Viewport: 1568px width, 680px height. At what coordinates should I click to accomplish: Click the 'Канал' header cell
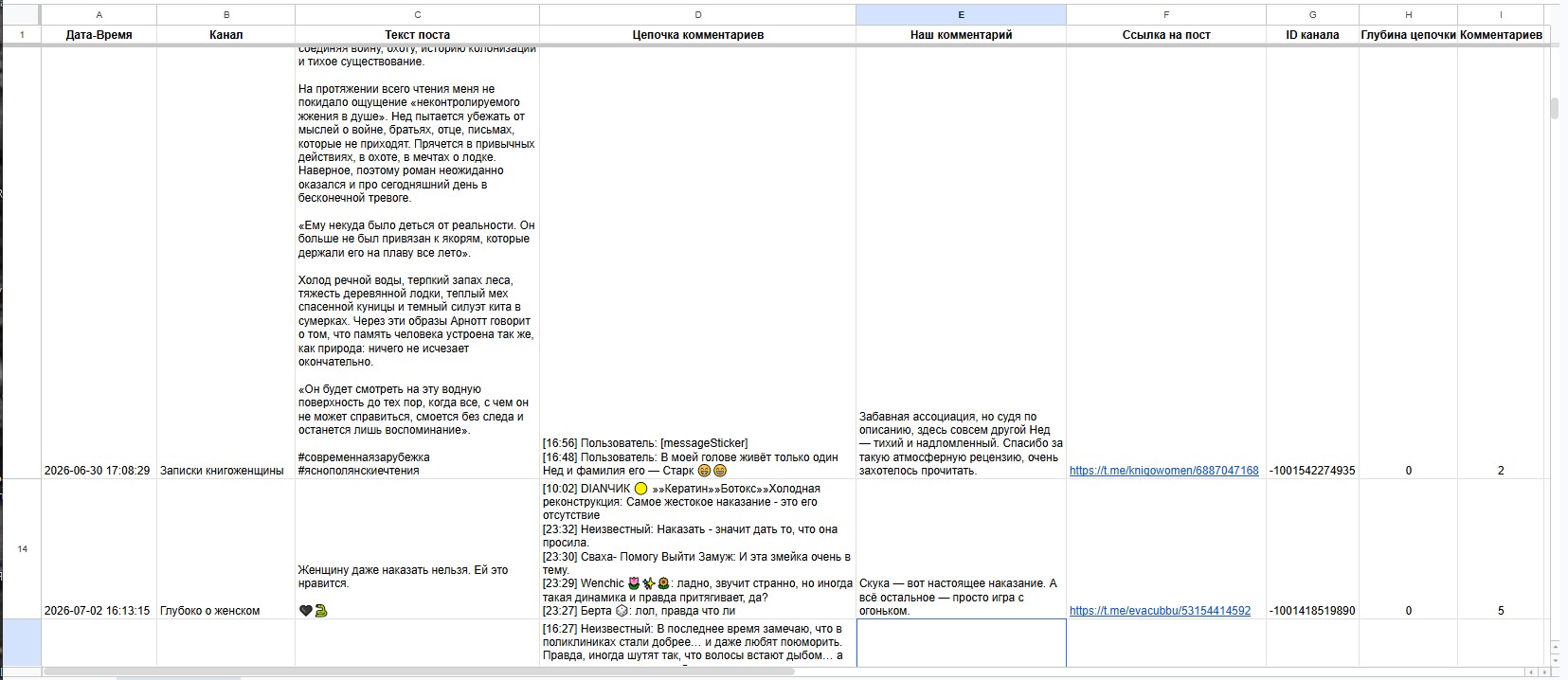point(226,35)
